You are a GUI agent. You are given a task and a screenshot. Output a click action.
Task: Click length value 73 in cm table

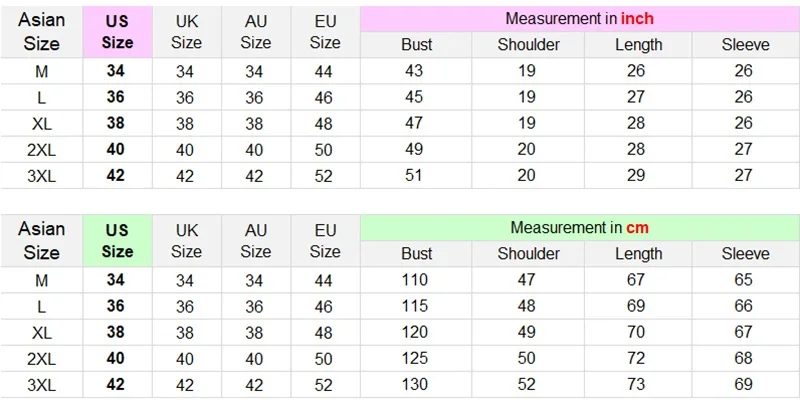(x=636, y=384)
